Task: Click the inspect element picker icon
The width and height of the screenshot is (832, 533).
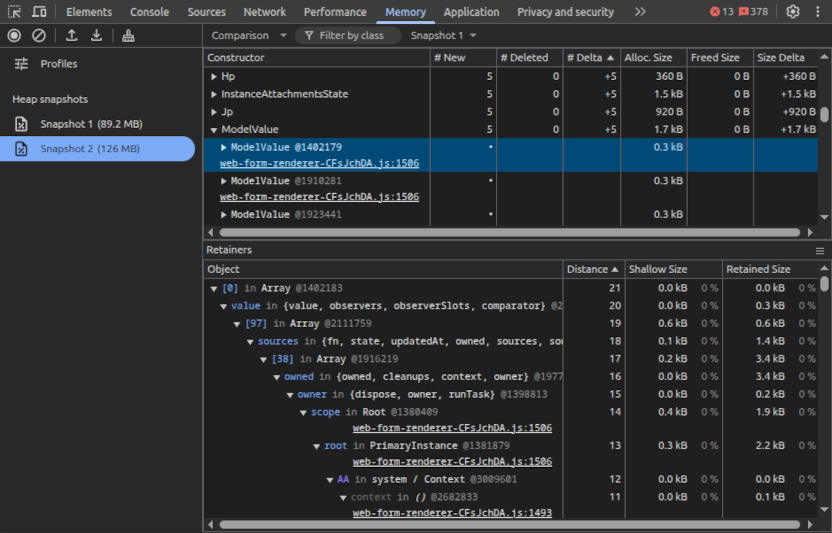Action: pos(14,12)
